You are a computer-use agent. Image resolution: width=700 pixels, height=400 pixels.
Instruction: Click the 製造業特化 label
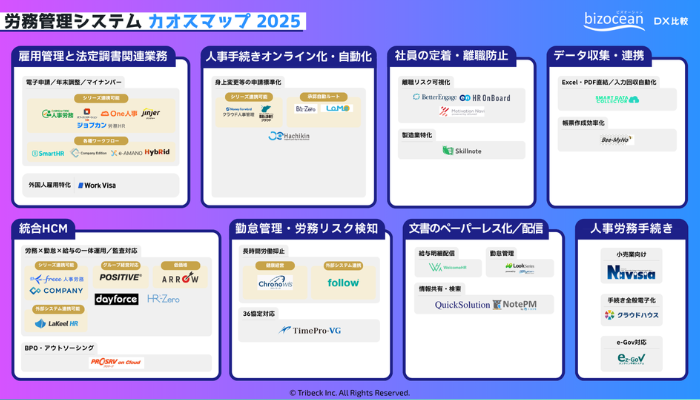417,135
